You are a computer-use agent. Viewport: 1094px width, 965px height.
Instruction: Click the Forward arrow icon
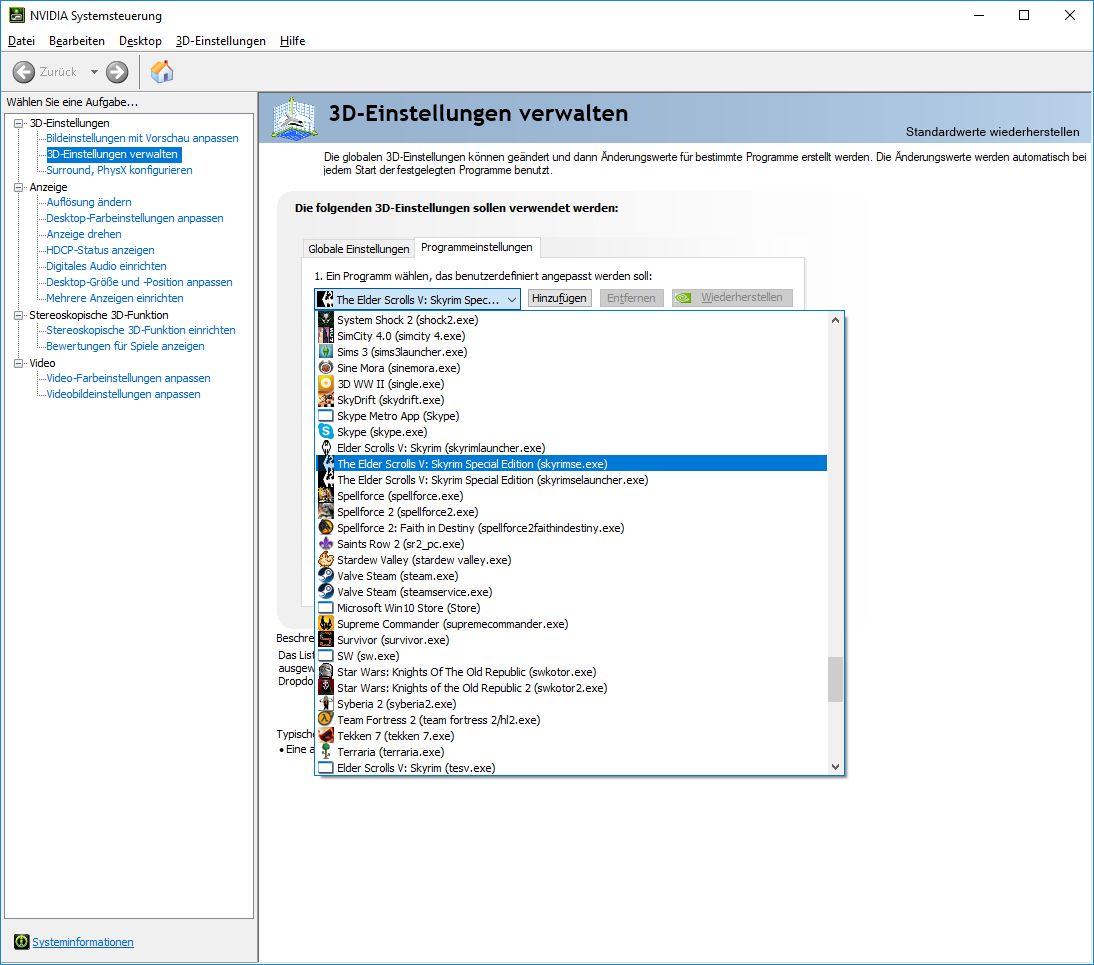pyautogui.click(x=117, y=72)
